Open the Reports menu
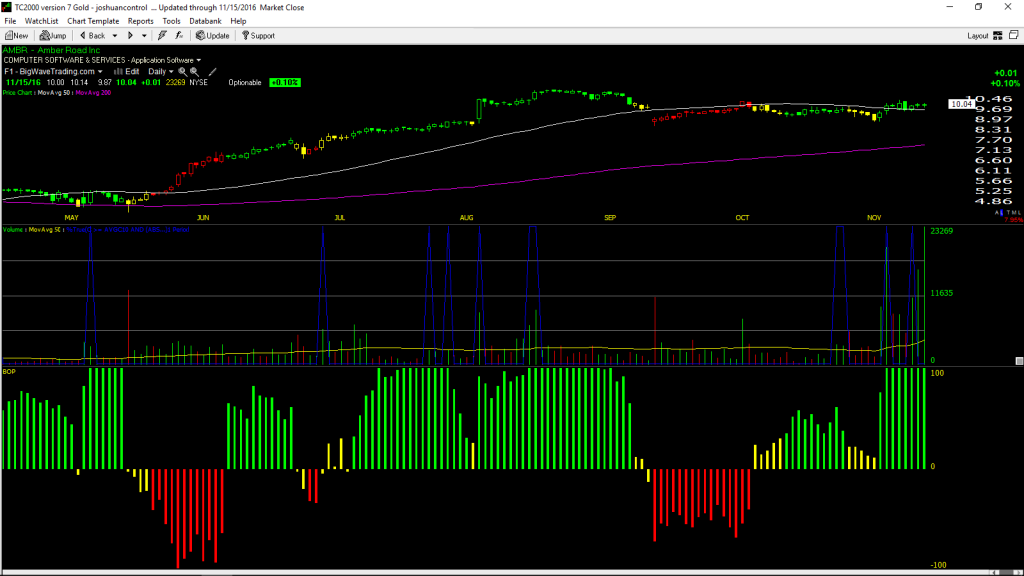Viewport: 1024px width, 576px height. [x=140, y=21]
